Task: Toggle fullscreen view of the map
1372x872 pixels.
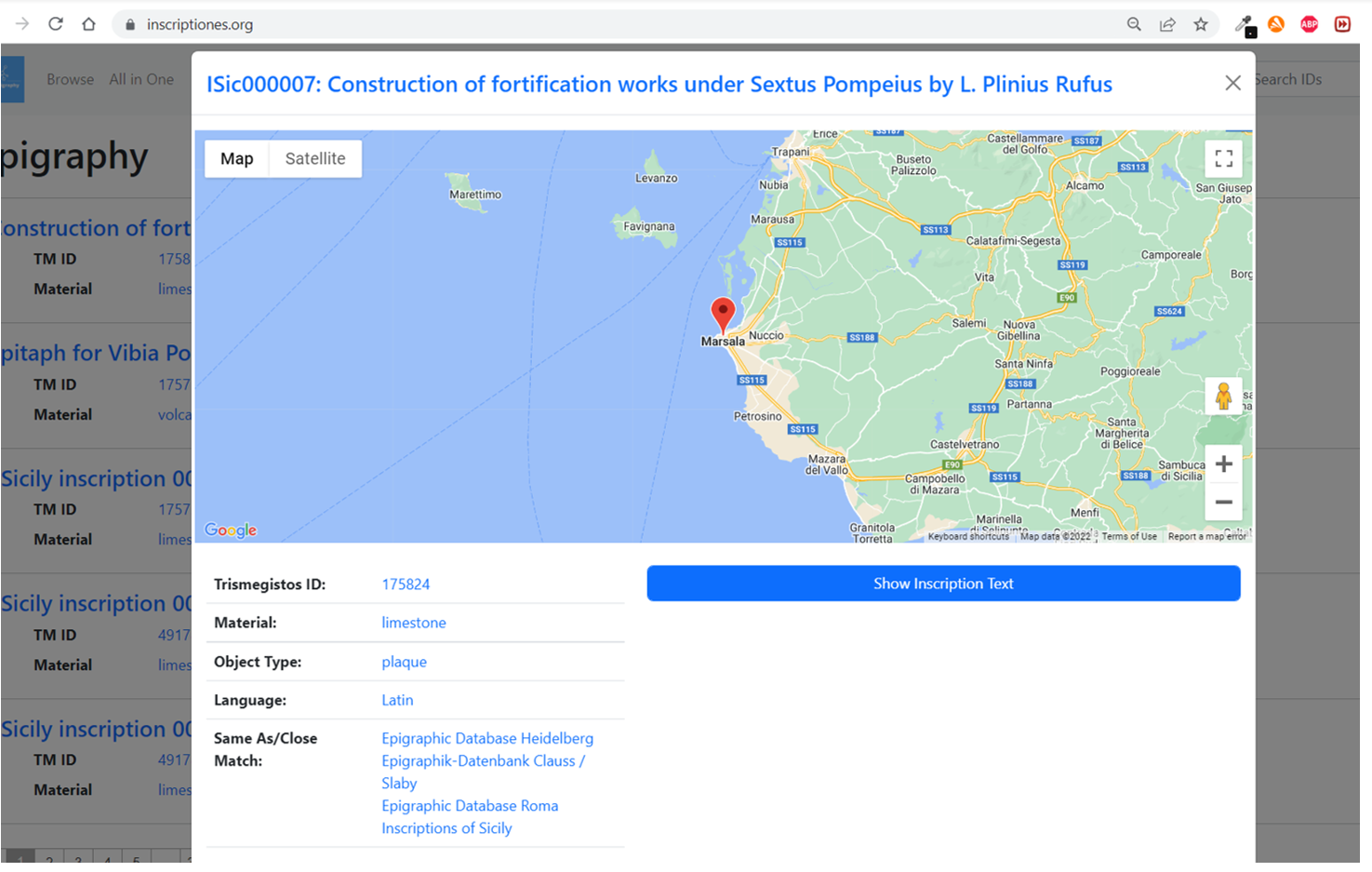Action: [1223, 159]
